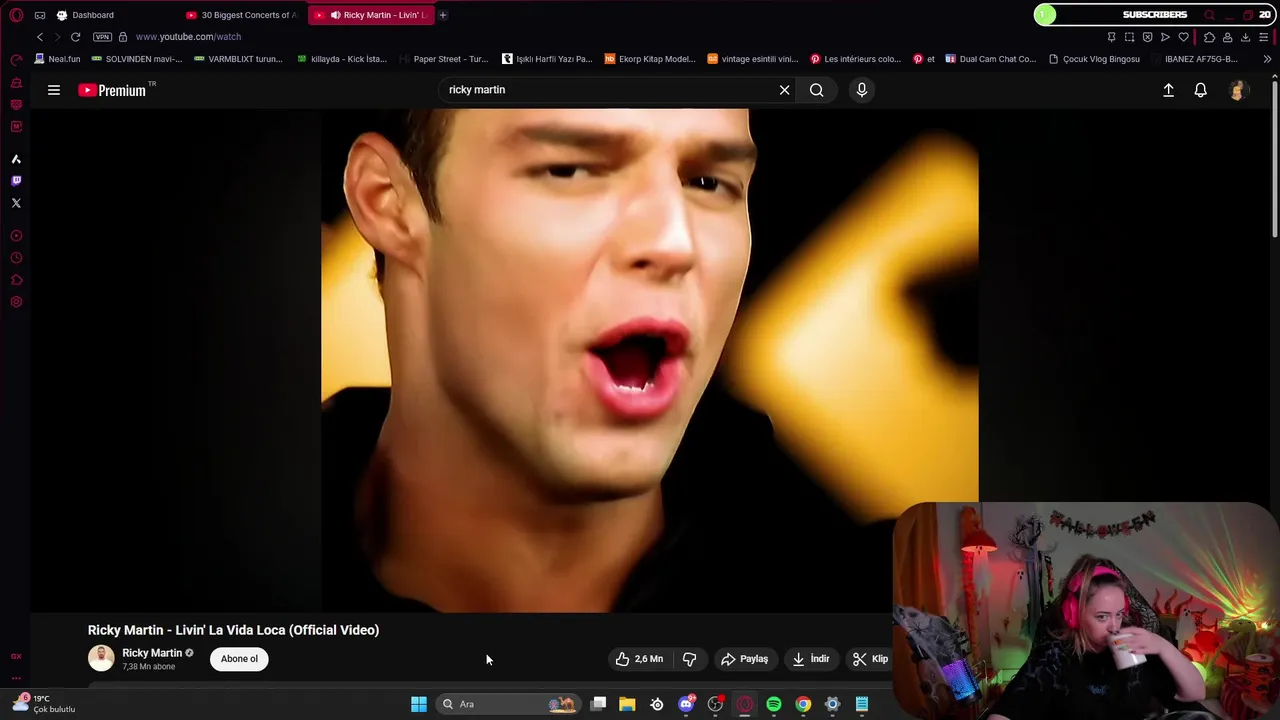Clear the search box with the X

(x=784, y=90)
